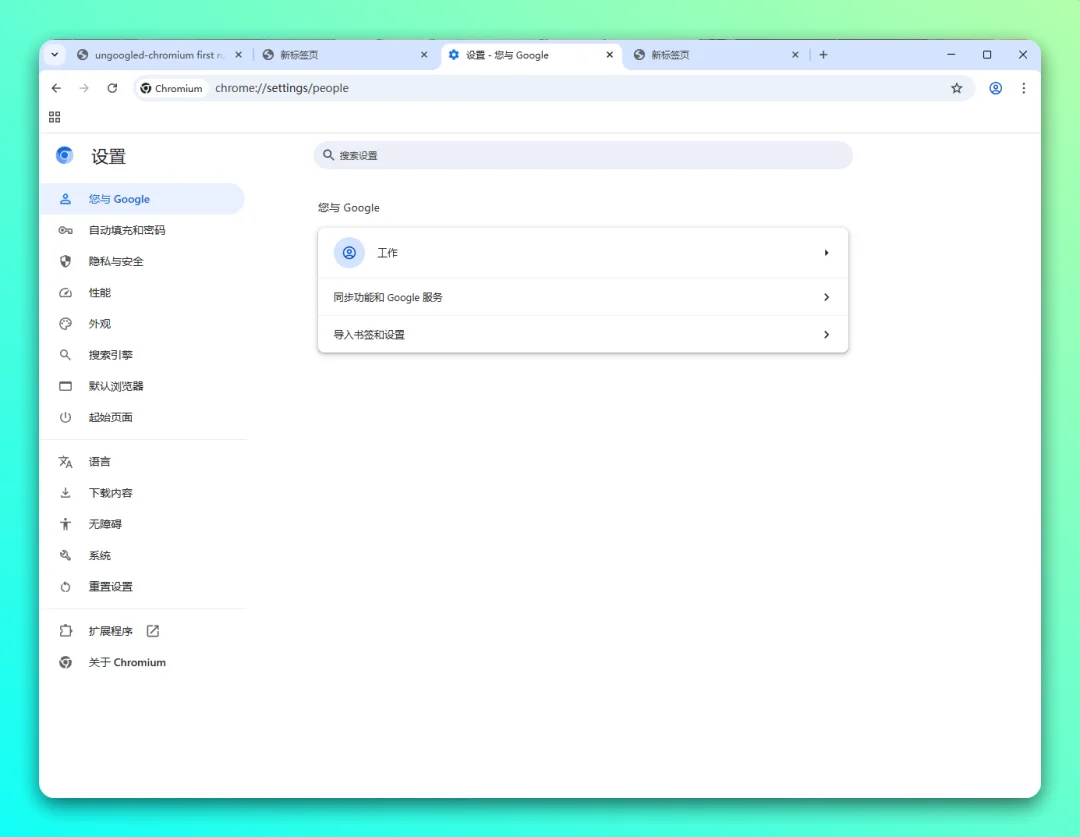Click the bookmark star icon

tap(956, 88)
